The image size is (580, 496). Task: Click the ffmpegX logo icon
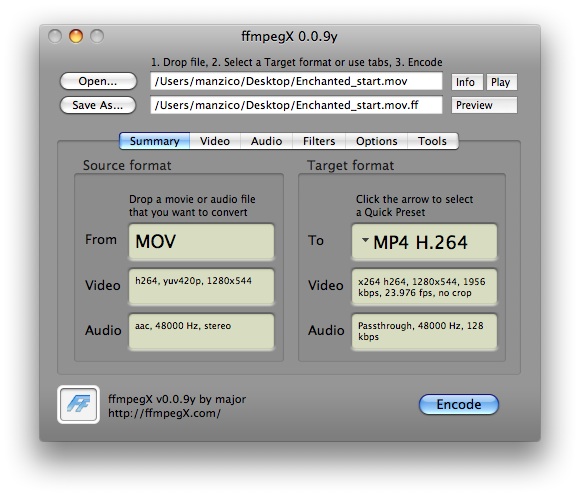tap(78, 404)
